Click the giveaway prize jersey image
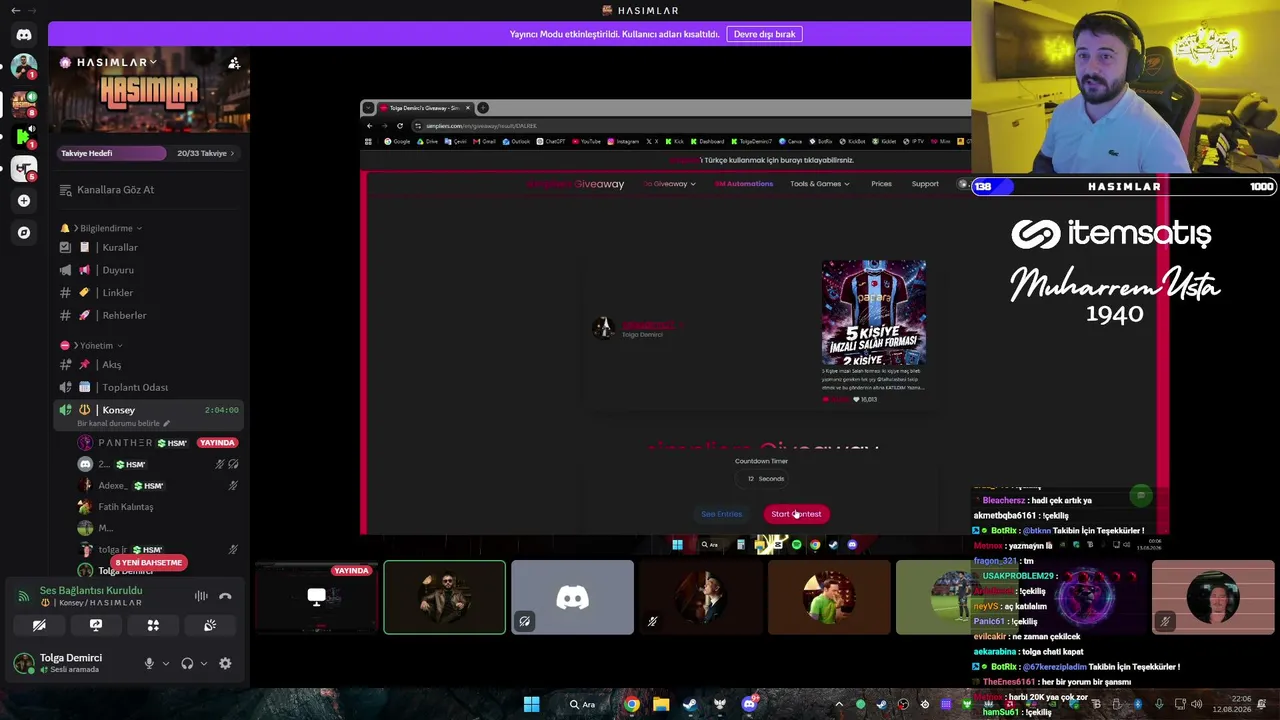Image resolution: width=1280 pixels, height=720 pixels. click(874, 314)
